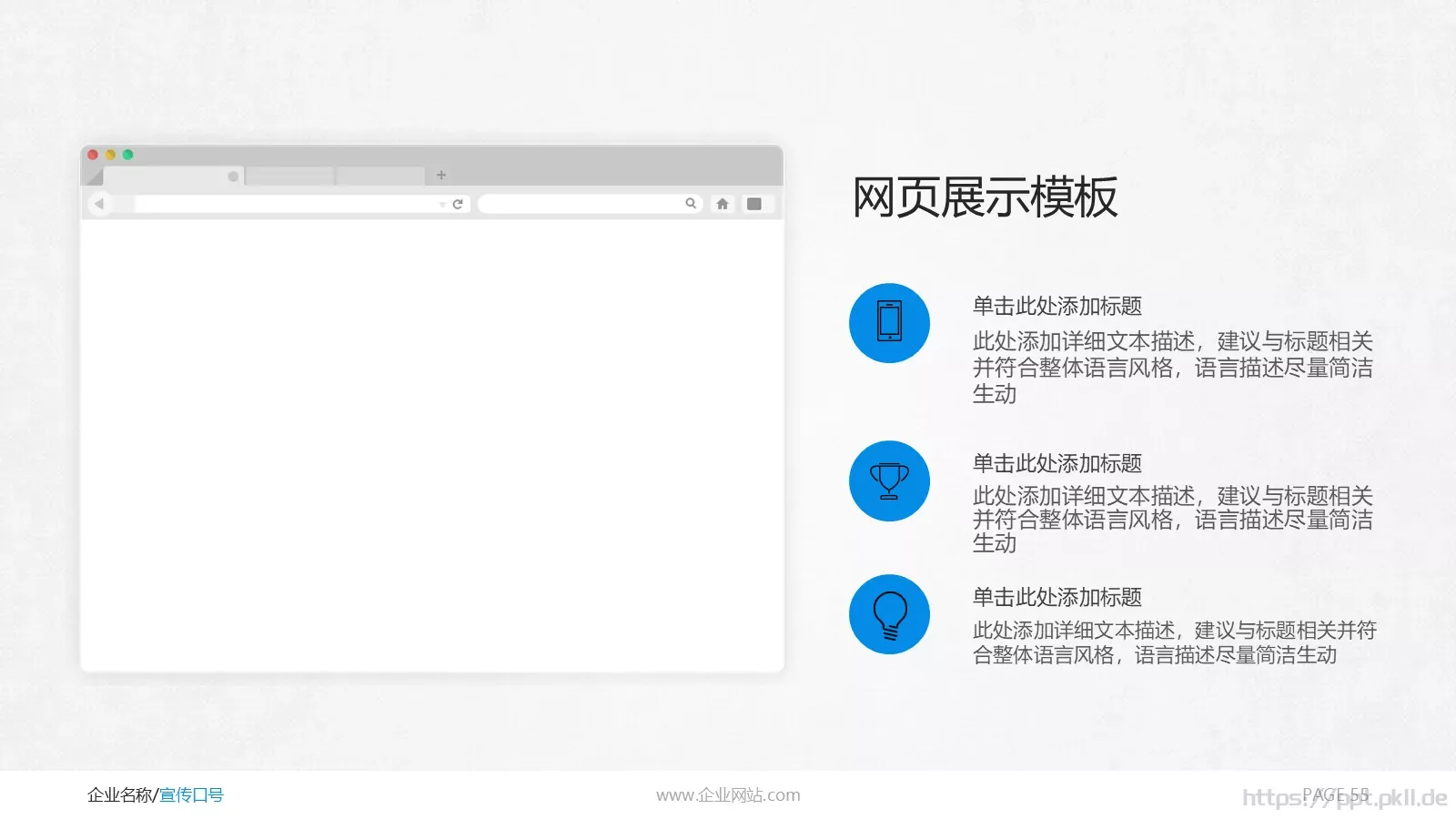Image resolution: width=1456 pixels, height=819 pixels.
Task: Click the description paragraph beside the lightbulb icon
Action: pos(1174,642)
